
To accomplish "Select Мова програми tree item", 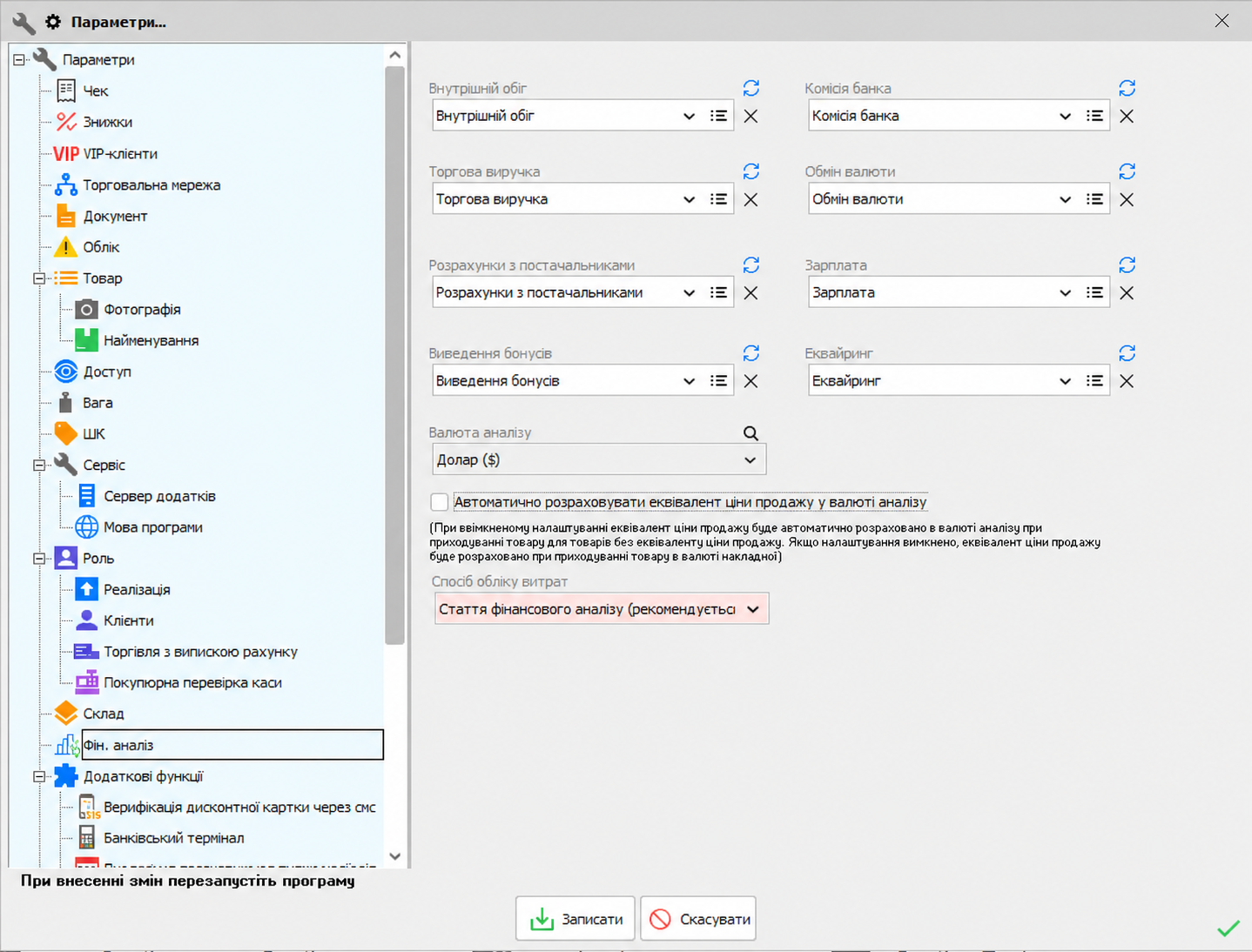I will [153, 527].
